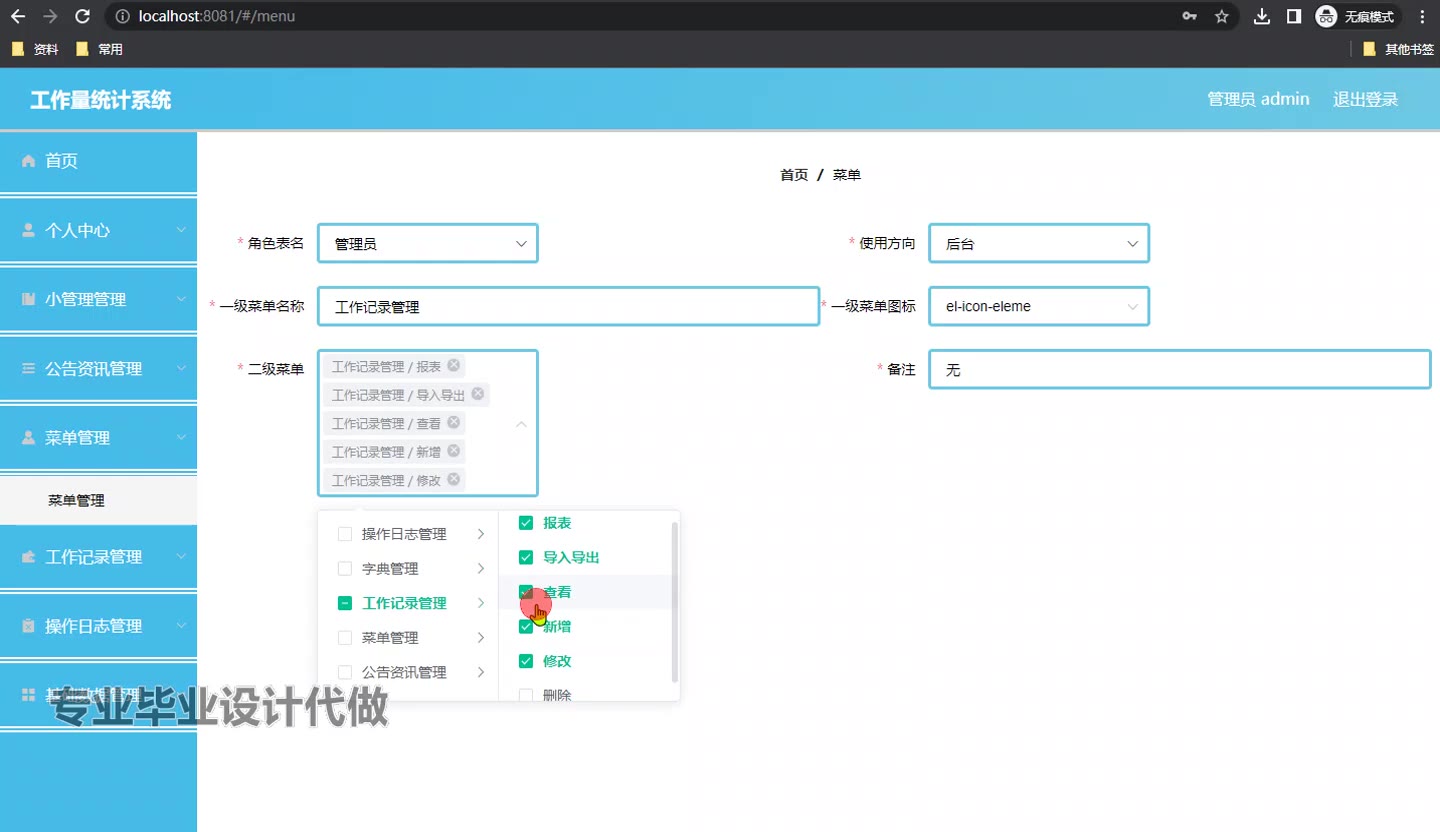The width and height of the screenshot is (1440, 832).
Task: Open the password key icon
Action: click(1189, 16)
